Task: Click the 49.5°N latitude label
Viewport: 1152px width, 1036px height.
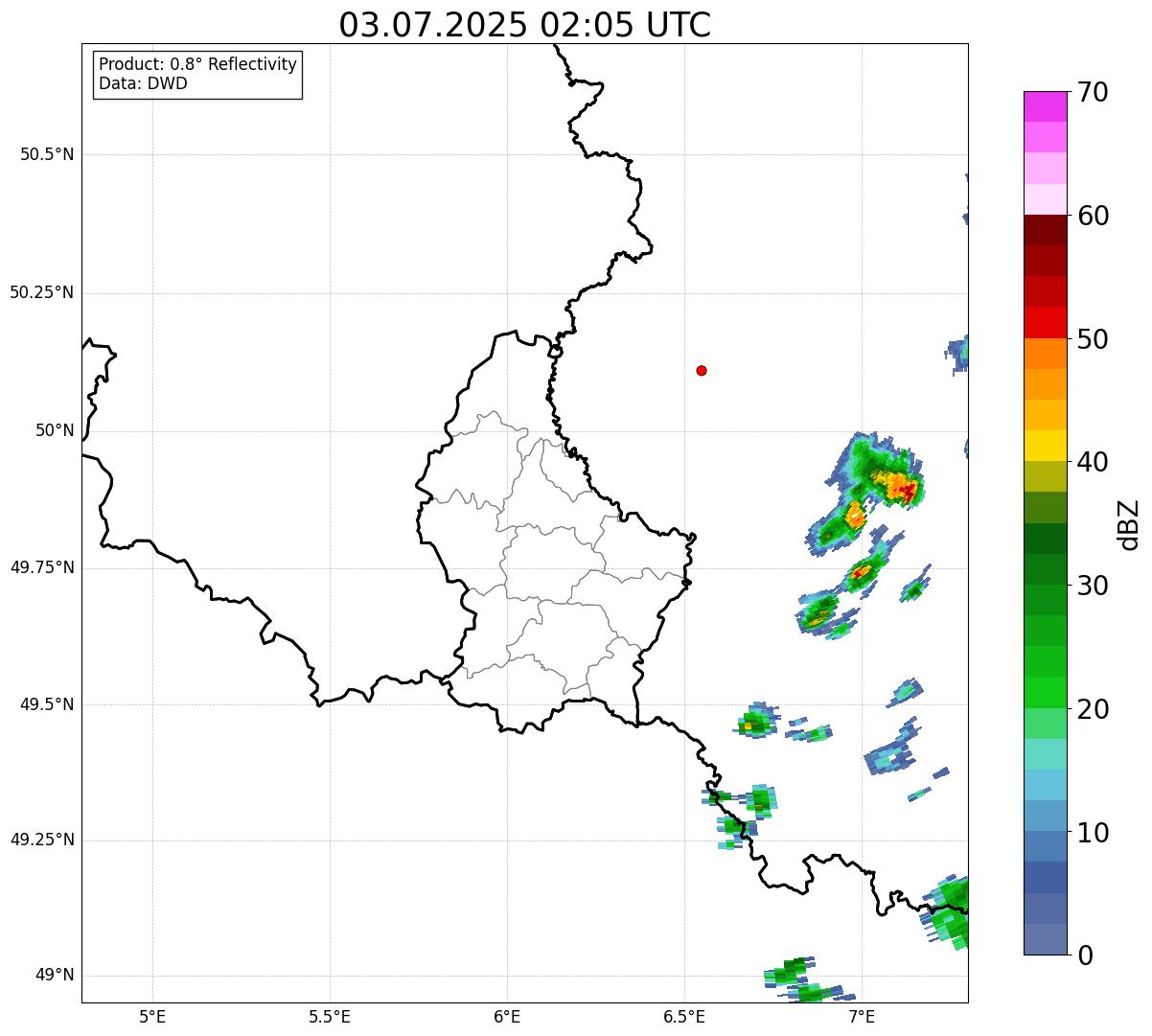Action: pos(47,704)
